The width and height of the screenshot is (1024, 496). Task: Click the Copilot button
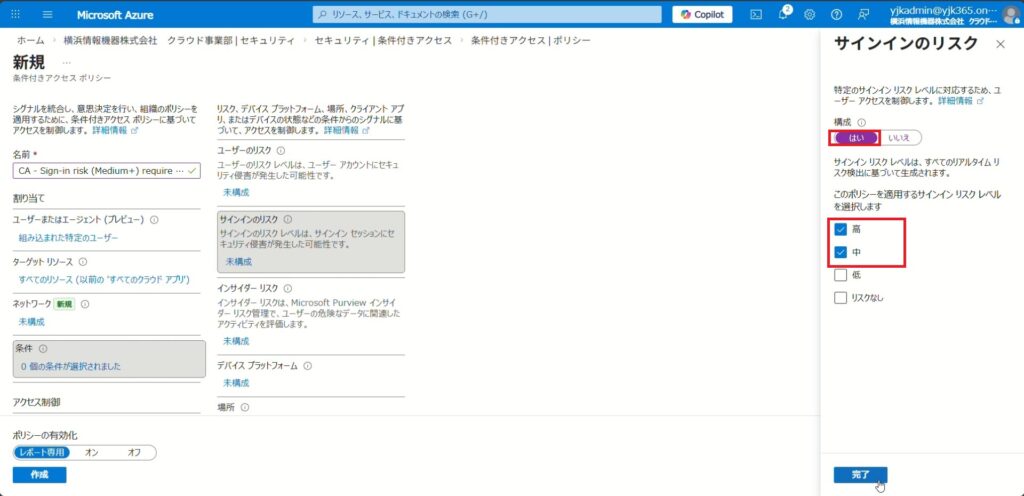coord(702,14)
